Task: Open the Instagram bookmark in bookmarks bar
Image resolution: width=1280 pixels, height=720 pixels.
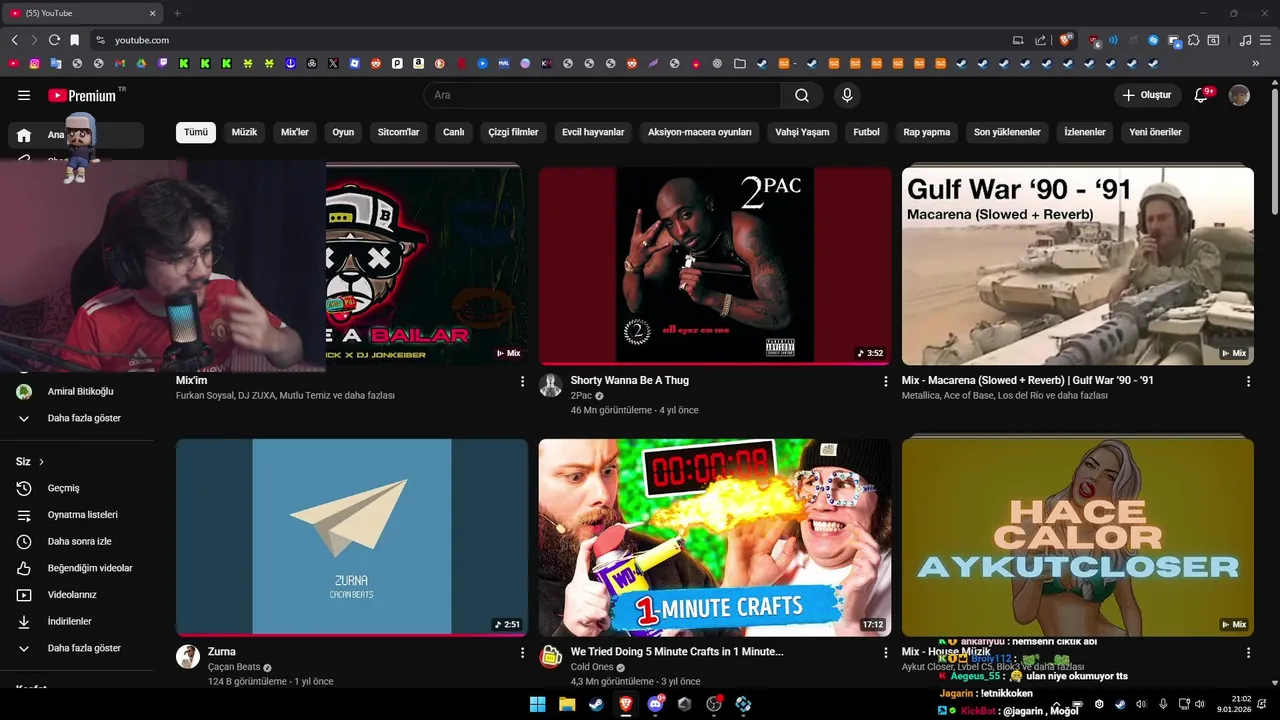Action: tap(34, 63)
